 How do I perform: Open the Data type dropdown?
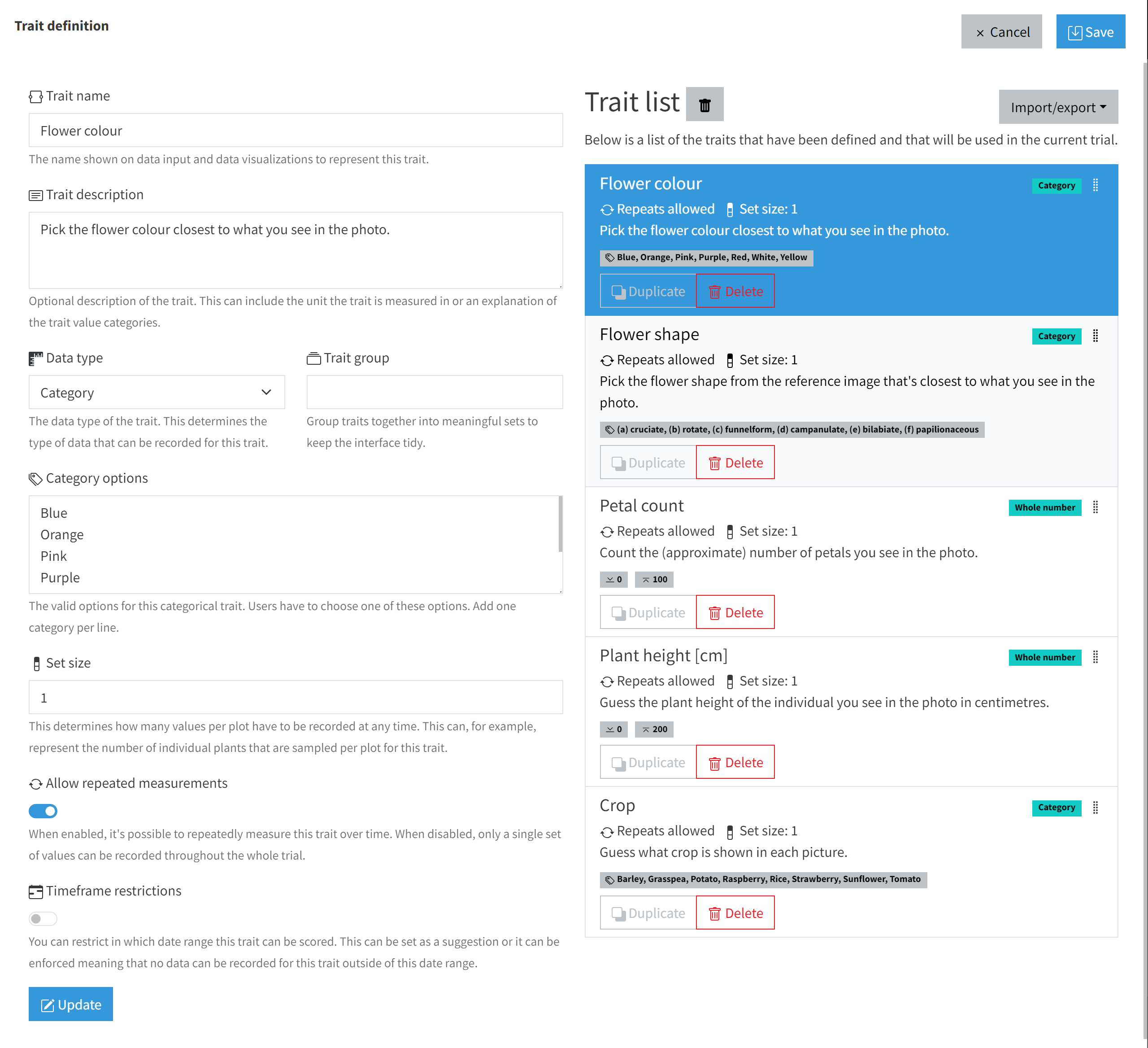[x=157, y=393]
